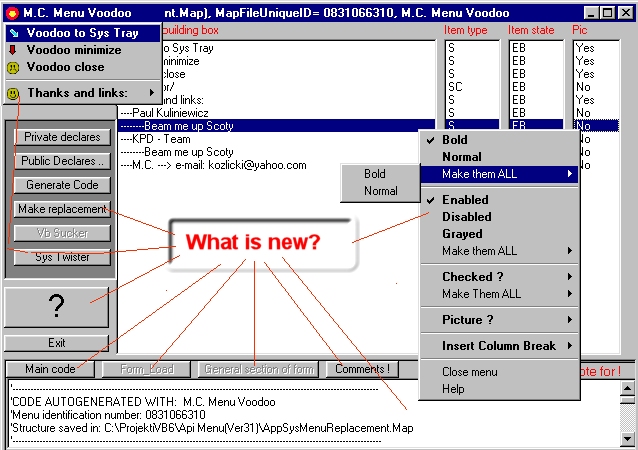Toggle the checked Enabled menu option
Viewport: 638px width, 450px height.
pyautogui.click(x=465, y=200)
